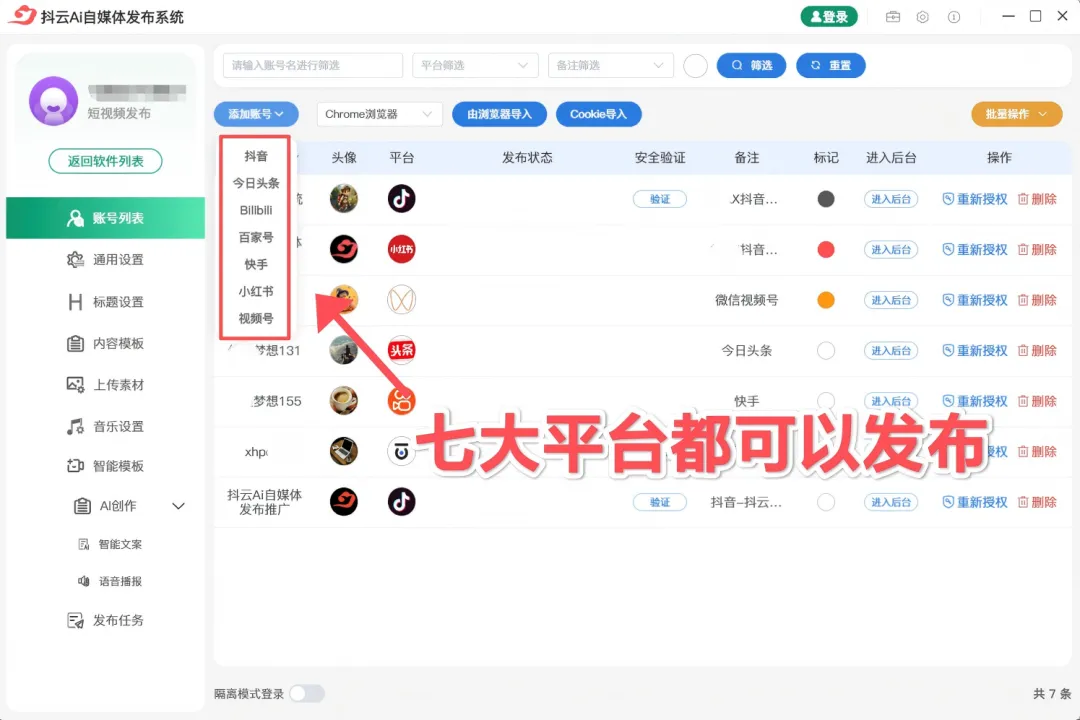Choose 小红书 from the add-account menu
Image resolution: width=1080 pixels, height=720 pixels.
[x=256, y=291]
